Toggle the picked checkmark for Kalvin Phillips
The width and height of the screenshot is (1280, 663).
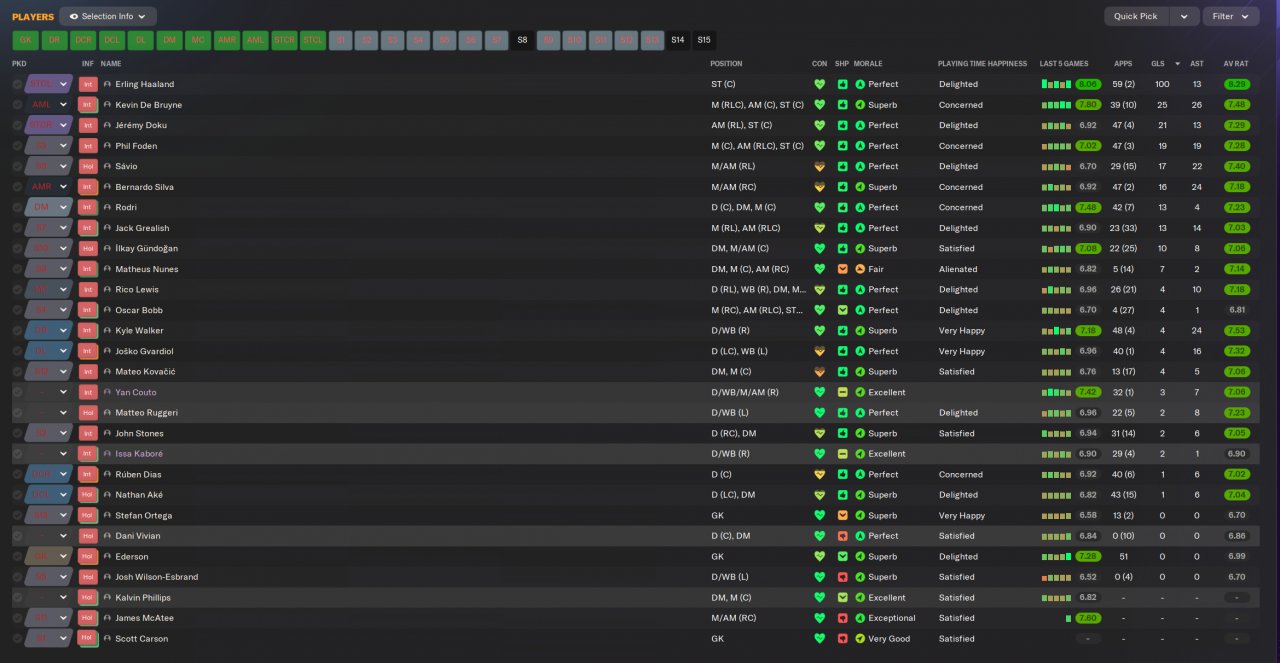tap(18, 597)
